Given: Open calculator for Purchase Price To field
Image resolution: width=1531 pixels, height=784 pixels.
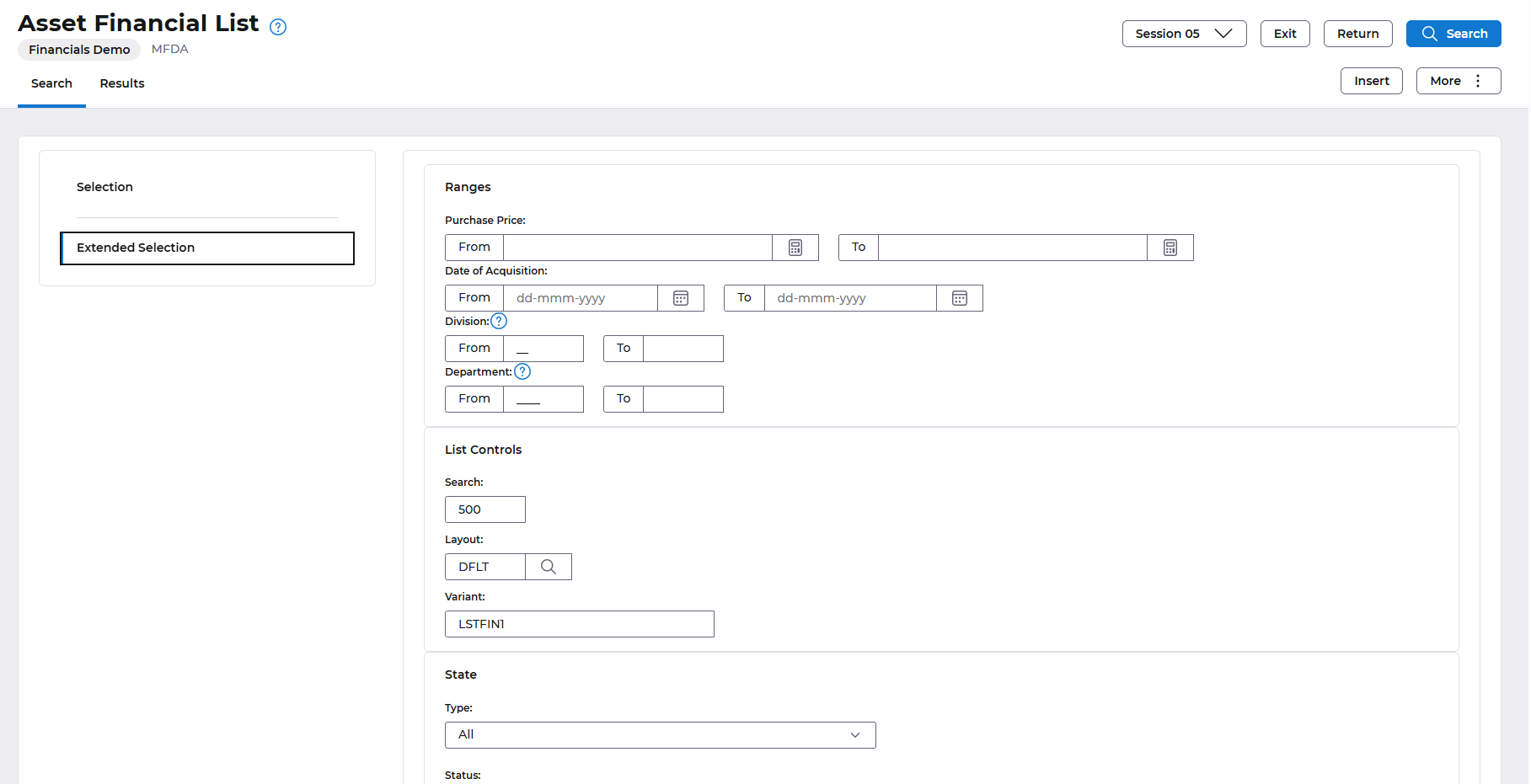Looking at the screenshot, I should pyautogui.click(x=1170, y=248).
